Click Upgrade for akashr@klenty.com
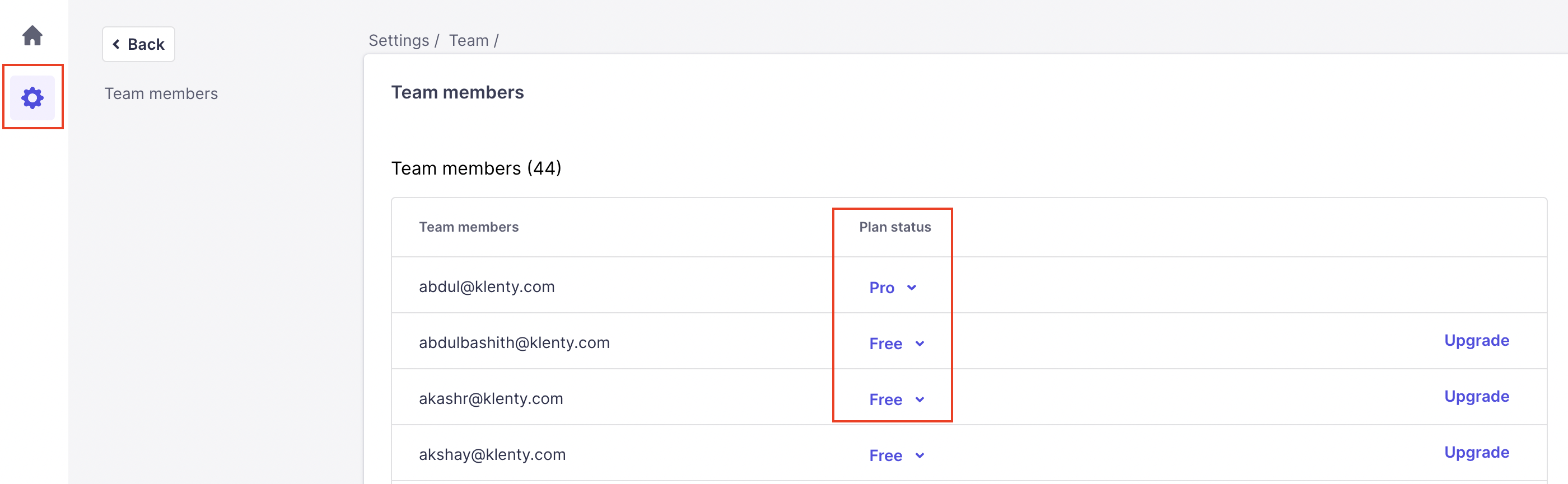1568x484 pixels. 1476,397
